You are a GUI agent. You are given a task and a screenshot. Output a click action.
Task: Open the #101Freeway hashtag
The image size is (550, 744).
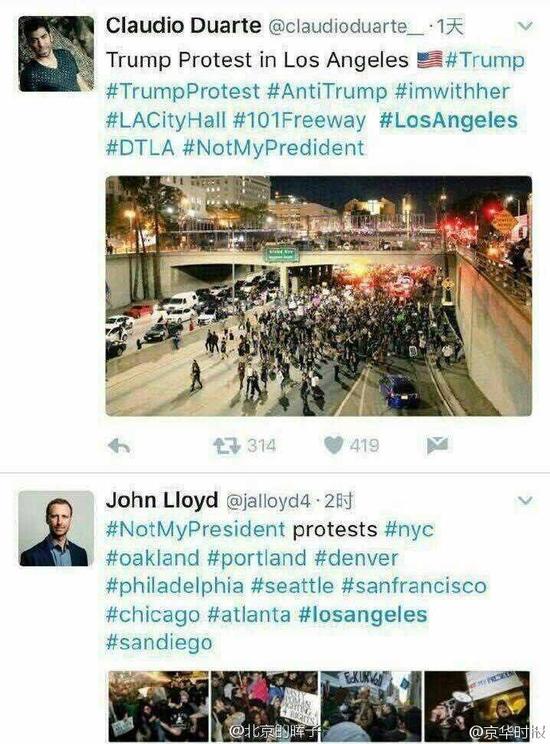(299, 120)
